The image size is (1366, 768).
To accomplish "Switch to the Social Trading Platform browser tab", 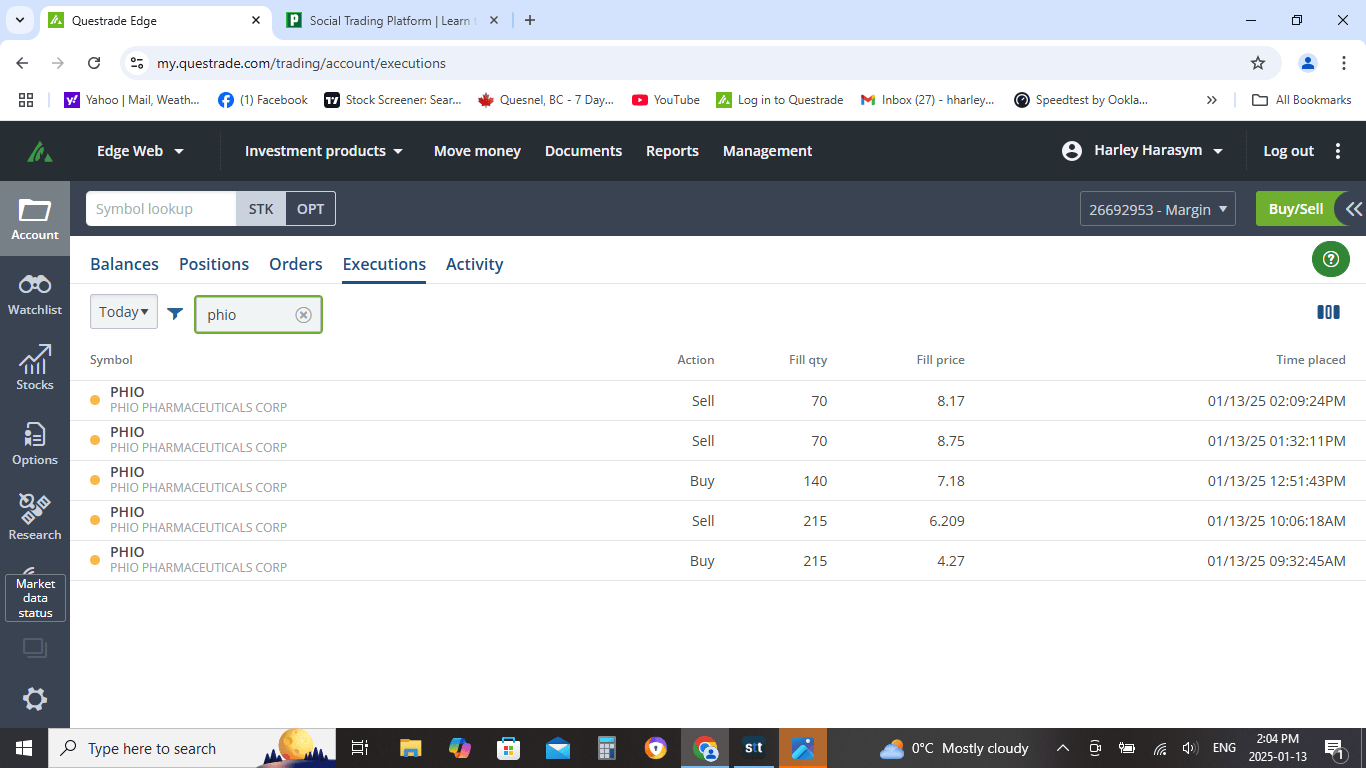I will pos(392,20).
